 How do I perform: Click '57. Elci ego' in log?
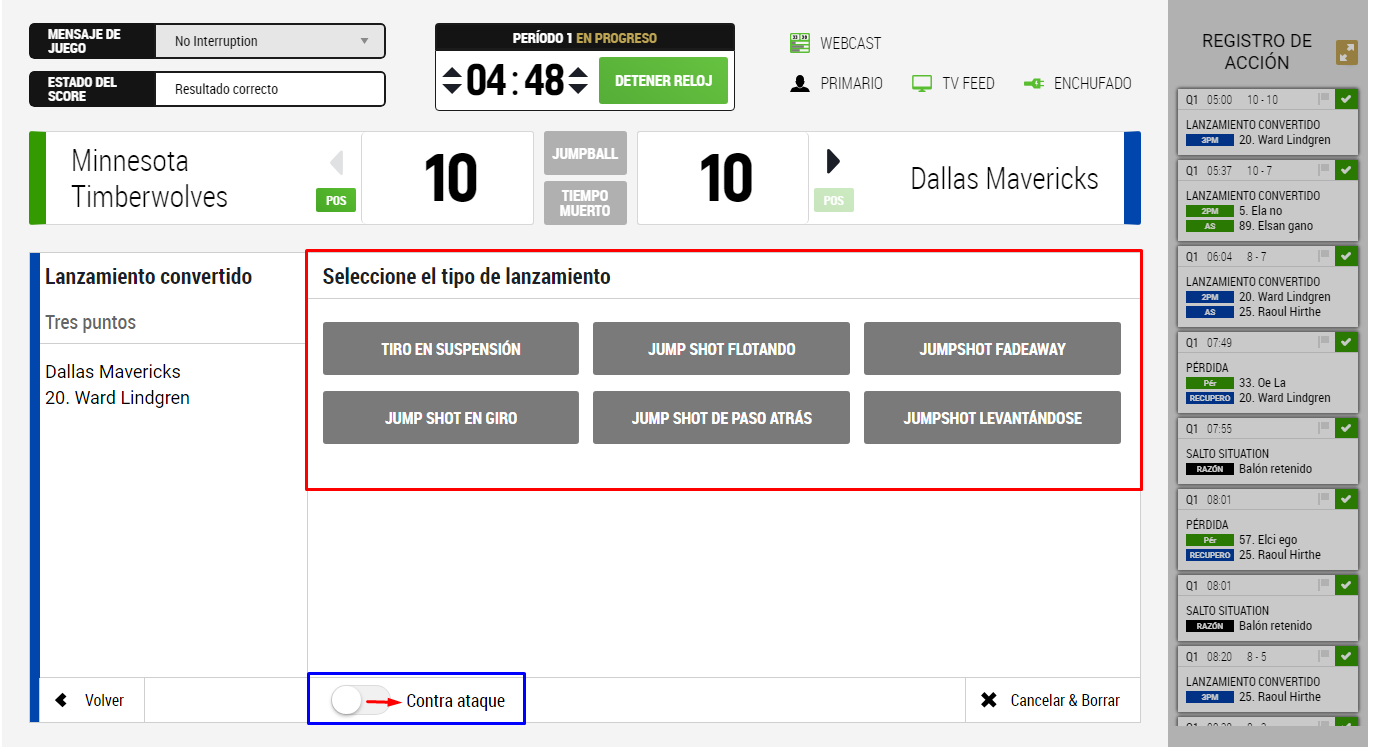[x=1267, y=540]
